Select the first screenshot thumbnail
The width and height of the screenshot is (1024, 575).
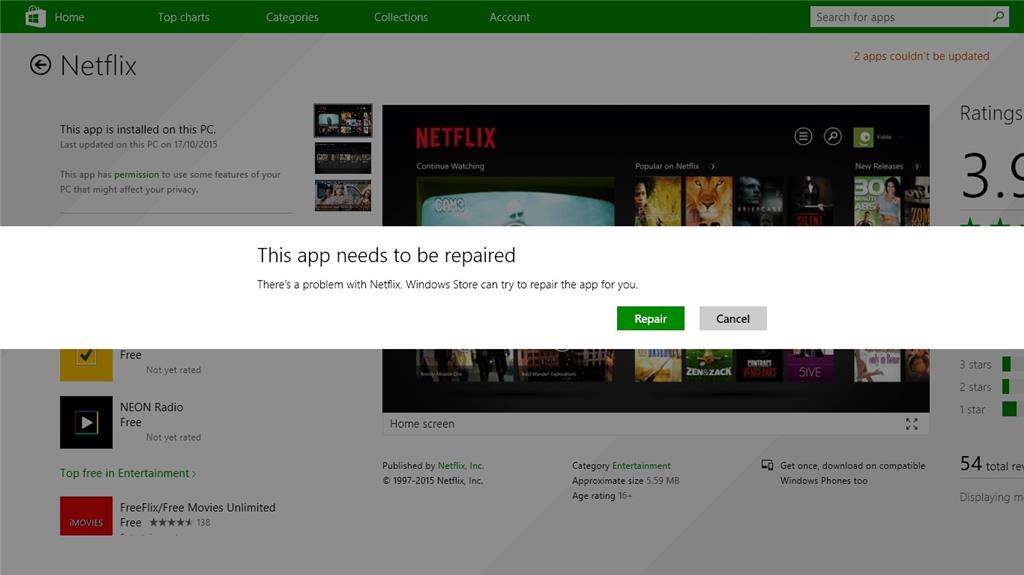pos(343,121)
